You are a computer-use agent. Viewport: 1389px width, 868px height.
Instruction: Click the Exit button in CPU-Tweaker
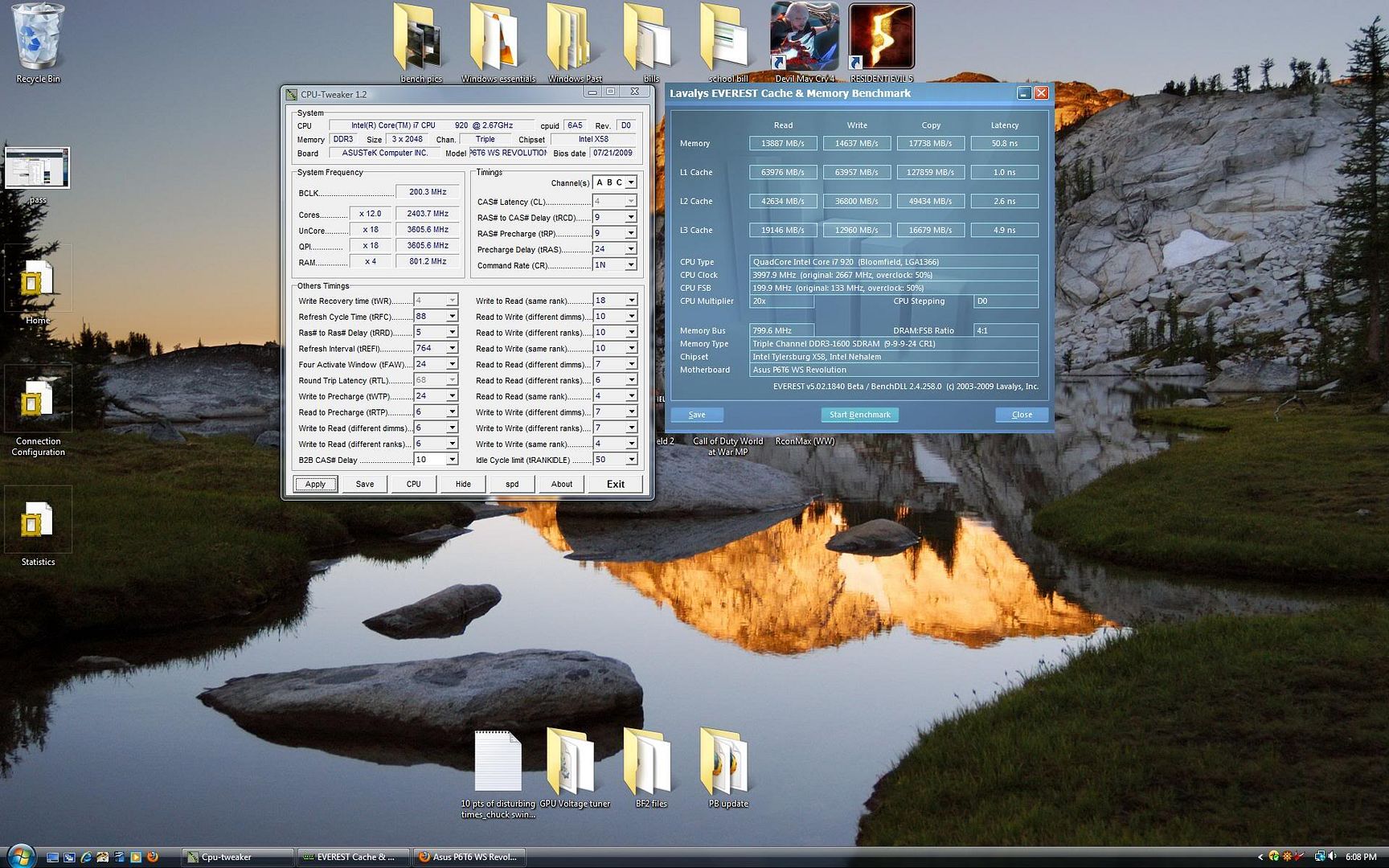(x=616, y=484)
